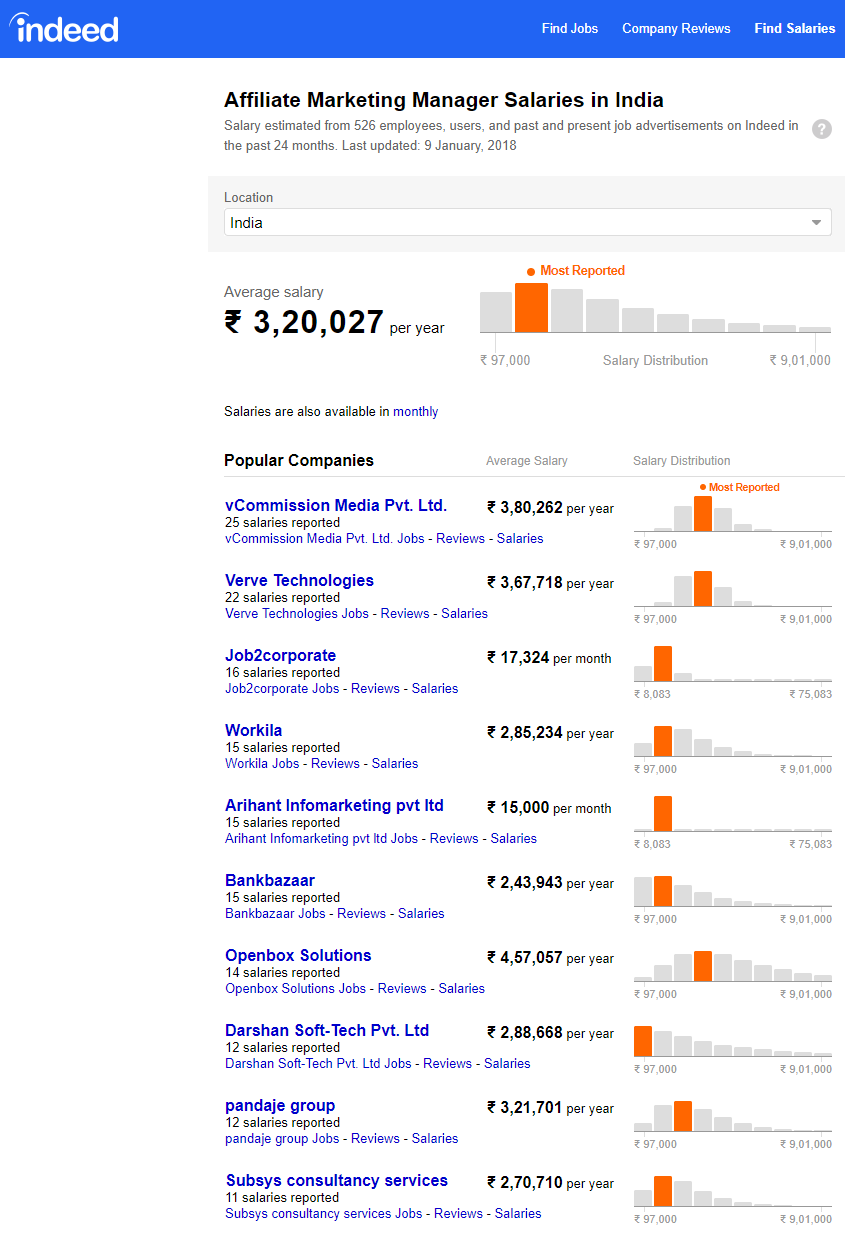Open Arihant Infomarketing Reviews link

tap(454, 838)
